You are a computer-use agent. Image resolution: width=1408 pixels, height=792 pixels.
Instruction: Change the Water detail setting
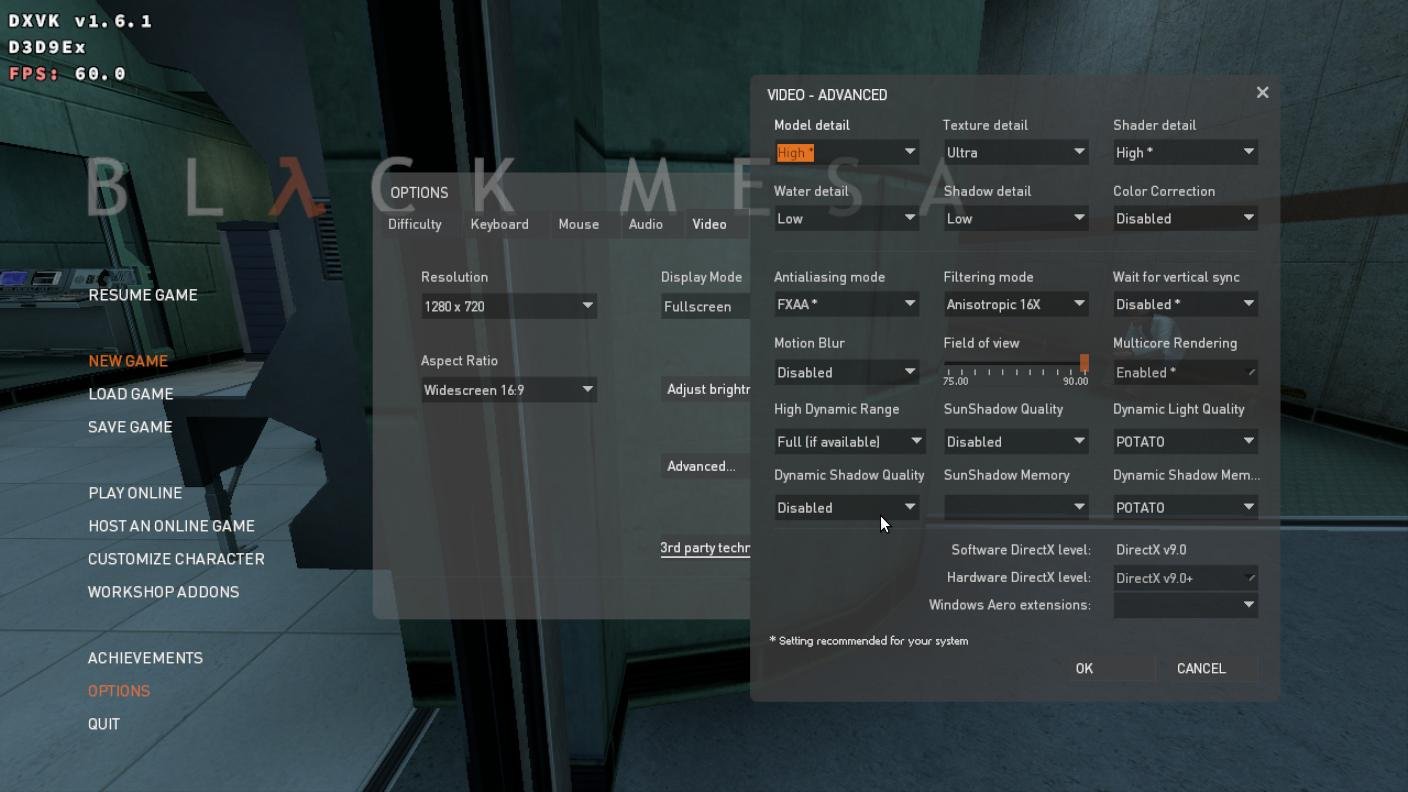pos(845,218)
